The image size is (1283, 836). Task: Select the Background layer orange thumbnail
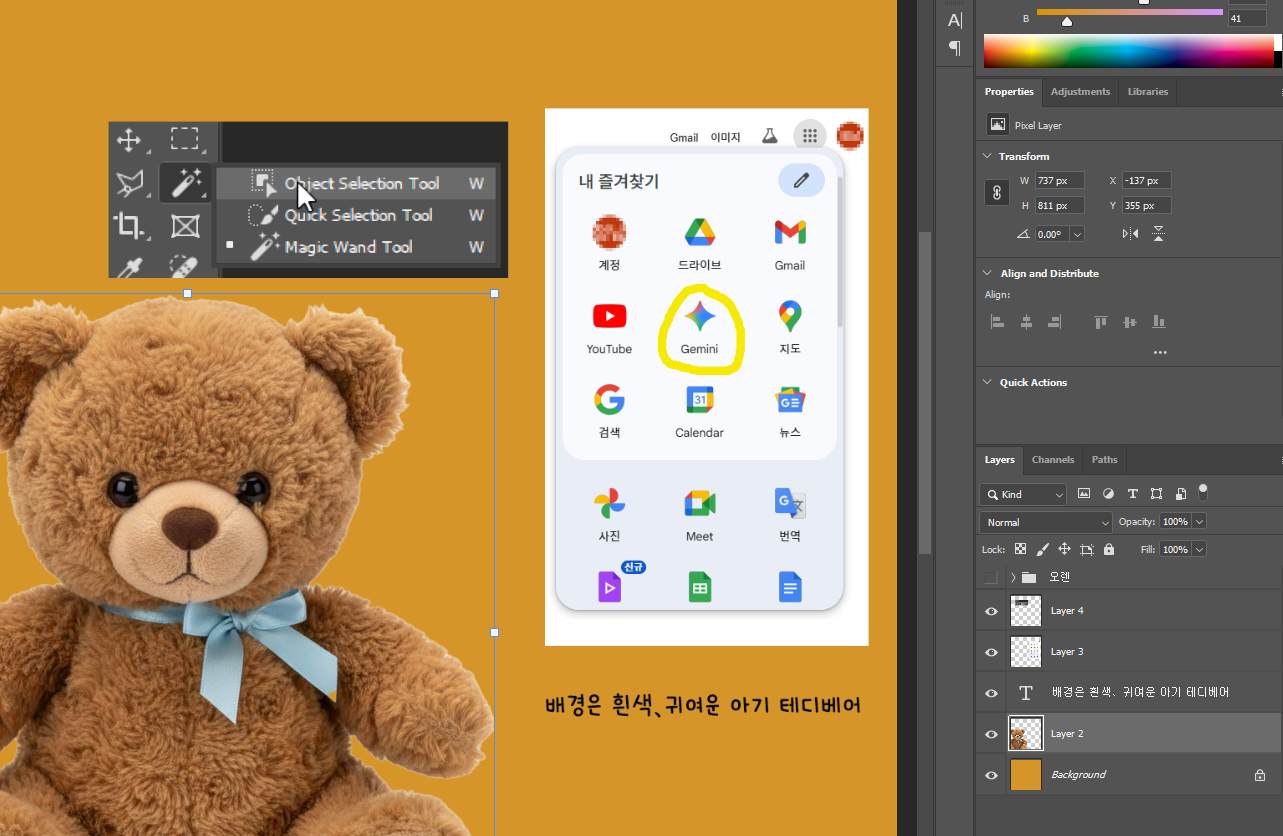pos(1026,775)
